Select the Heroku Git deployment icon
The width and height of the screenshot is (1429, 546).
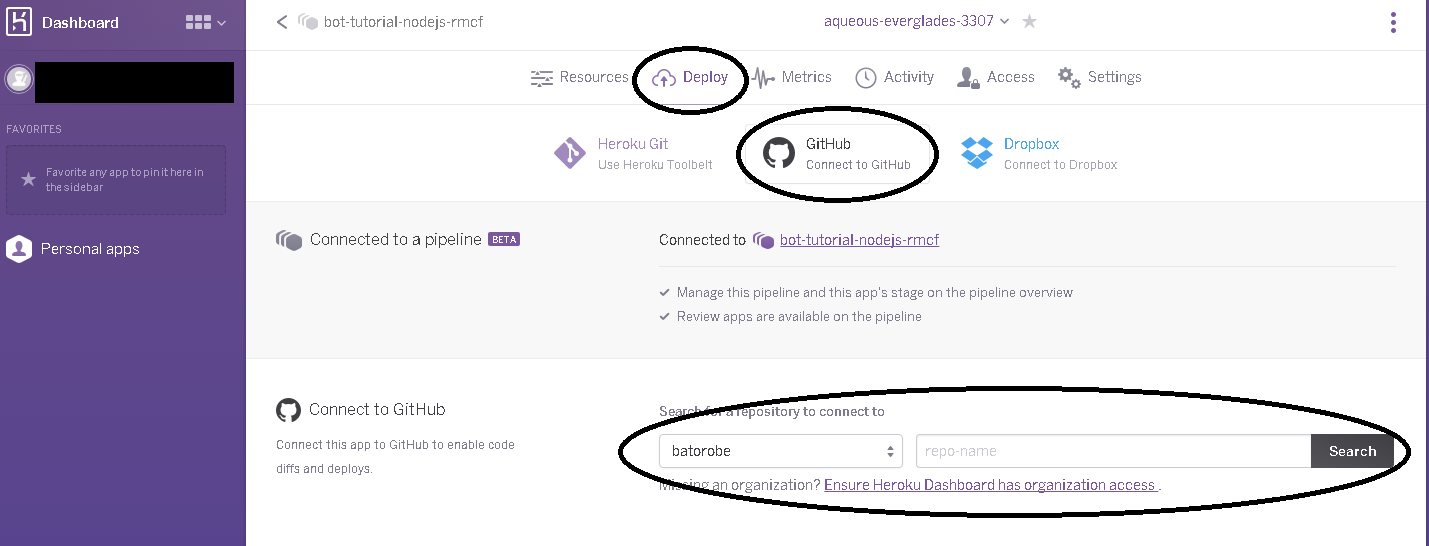pos(570,153)
